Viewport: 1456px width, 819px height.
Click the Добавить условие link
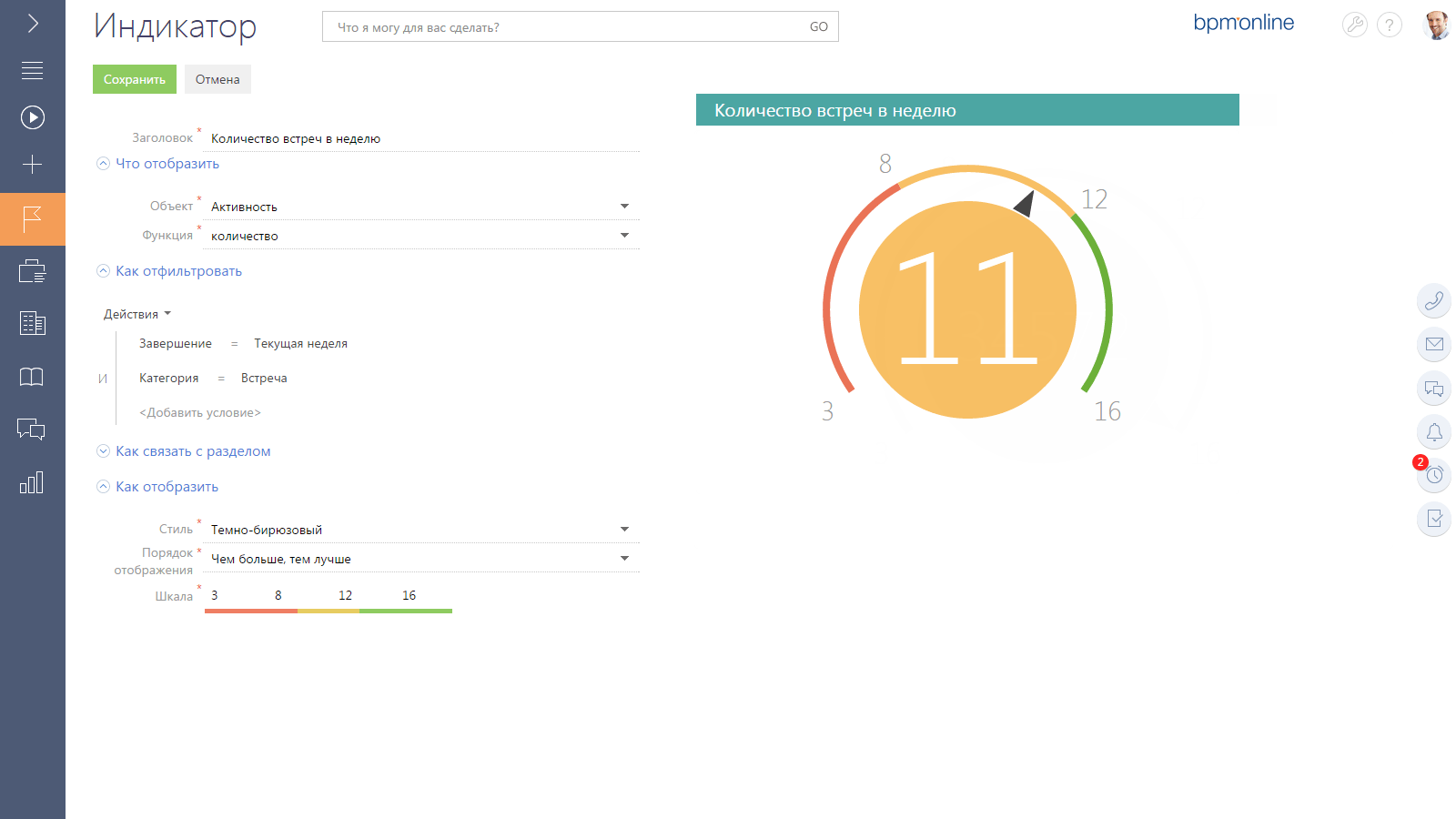(200, 413)
